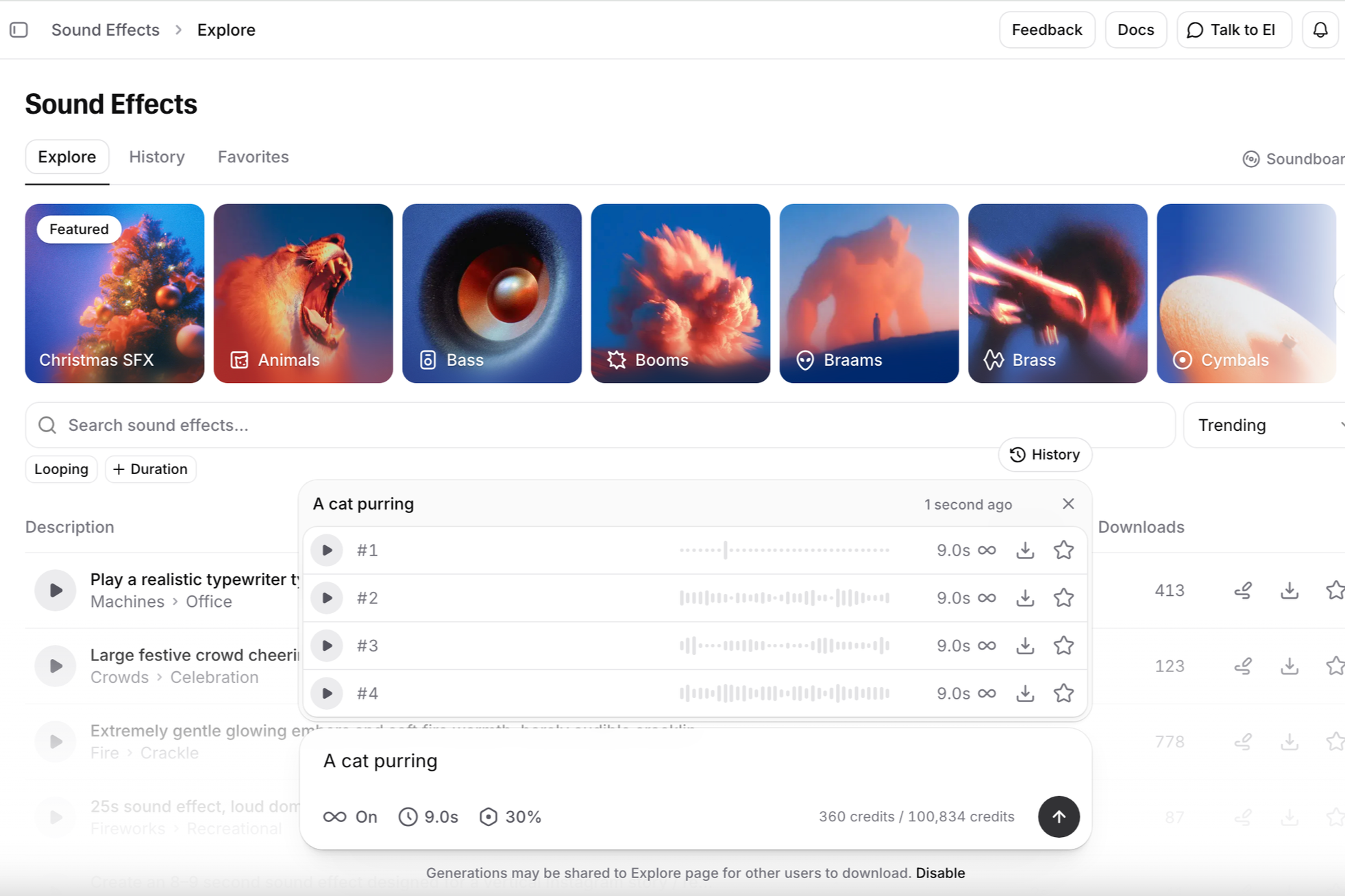Download the typewriter sound effect
Screen dimensions: 1345x896
click(x=1290, y=590)
